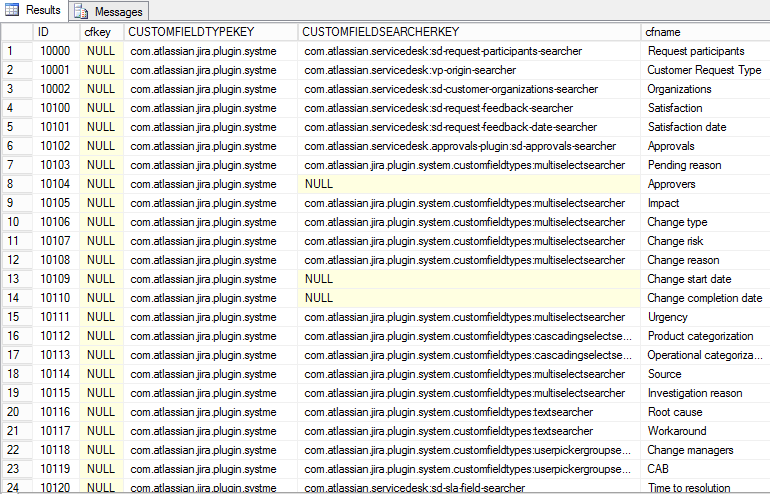This screenshot has width=770, height=494.
Task: Click the Satisfaction cell in row 4
Action: point(705,108)
